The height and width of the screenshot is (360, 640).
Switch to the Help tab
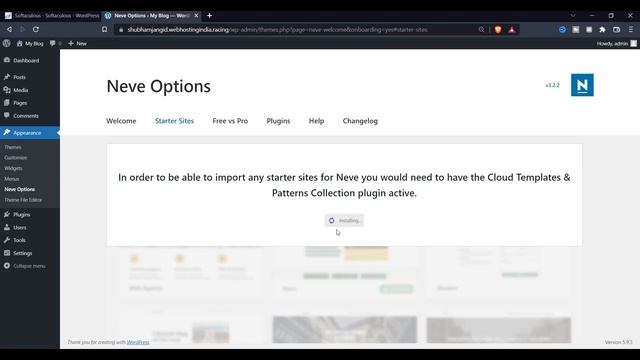click(316, 121)
